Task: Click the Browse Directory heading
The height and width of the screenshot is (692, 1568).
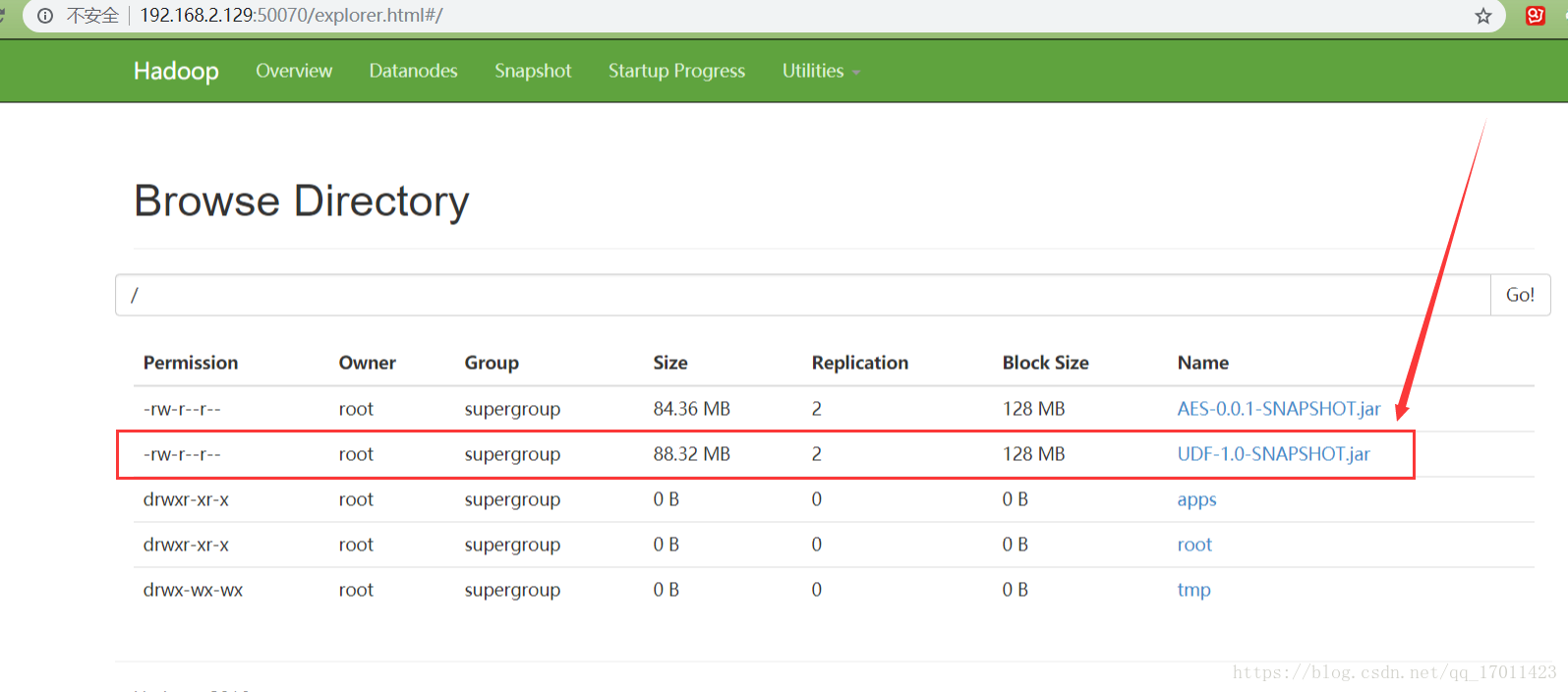Action: coord(302,201)
